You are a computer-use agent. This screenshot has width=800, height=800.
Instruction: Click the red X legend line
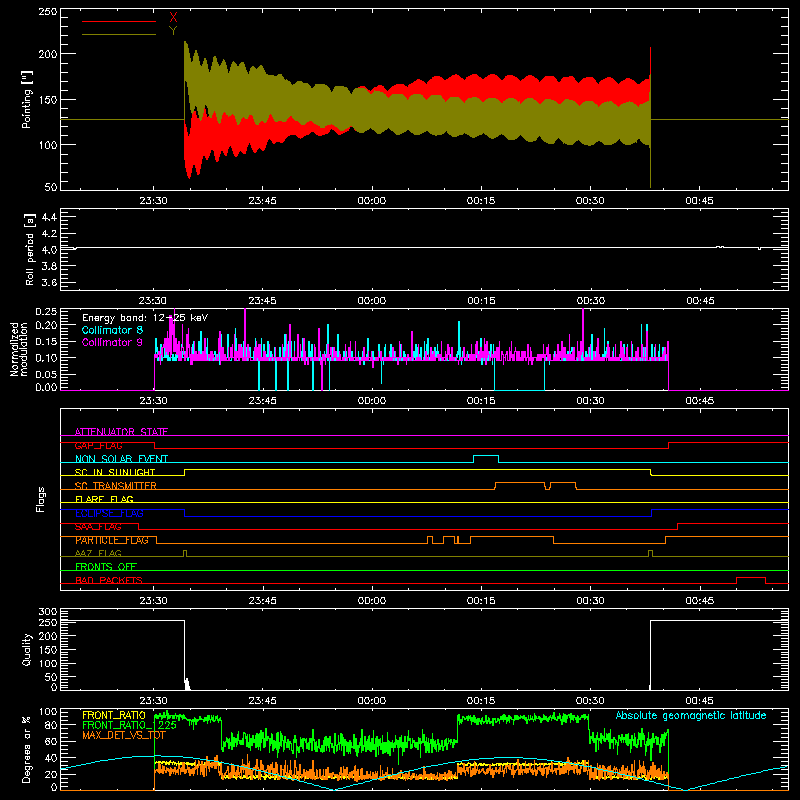coord(119,21)
